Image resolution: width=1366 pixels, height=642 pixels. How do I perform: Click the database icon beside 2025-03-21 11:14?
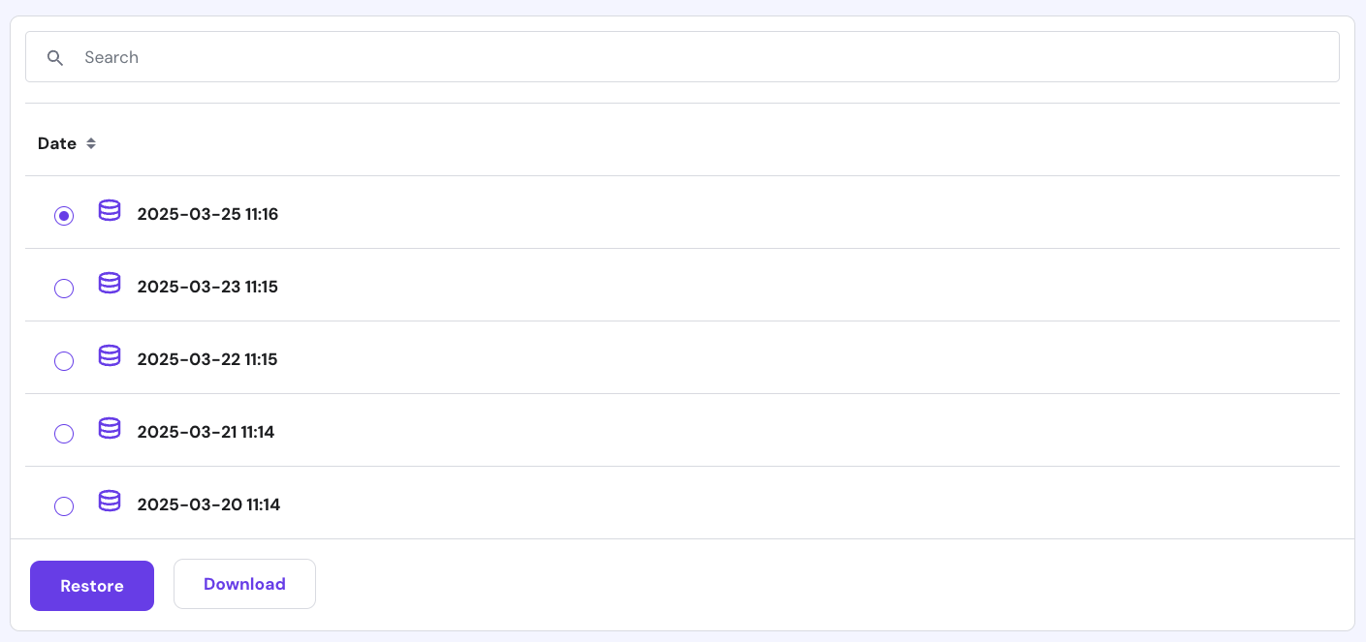tap(109, 429)
